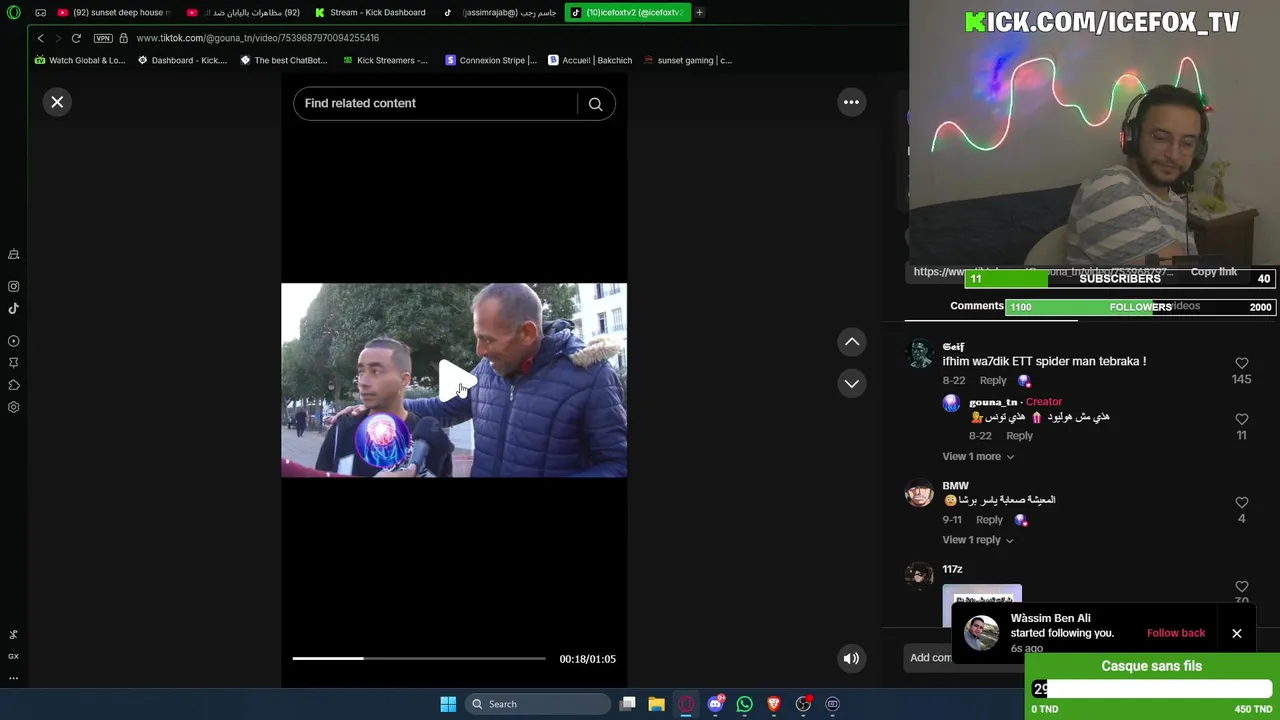
Task: Open Task View on taskbar
Action: [x=627, y=704]
